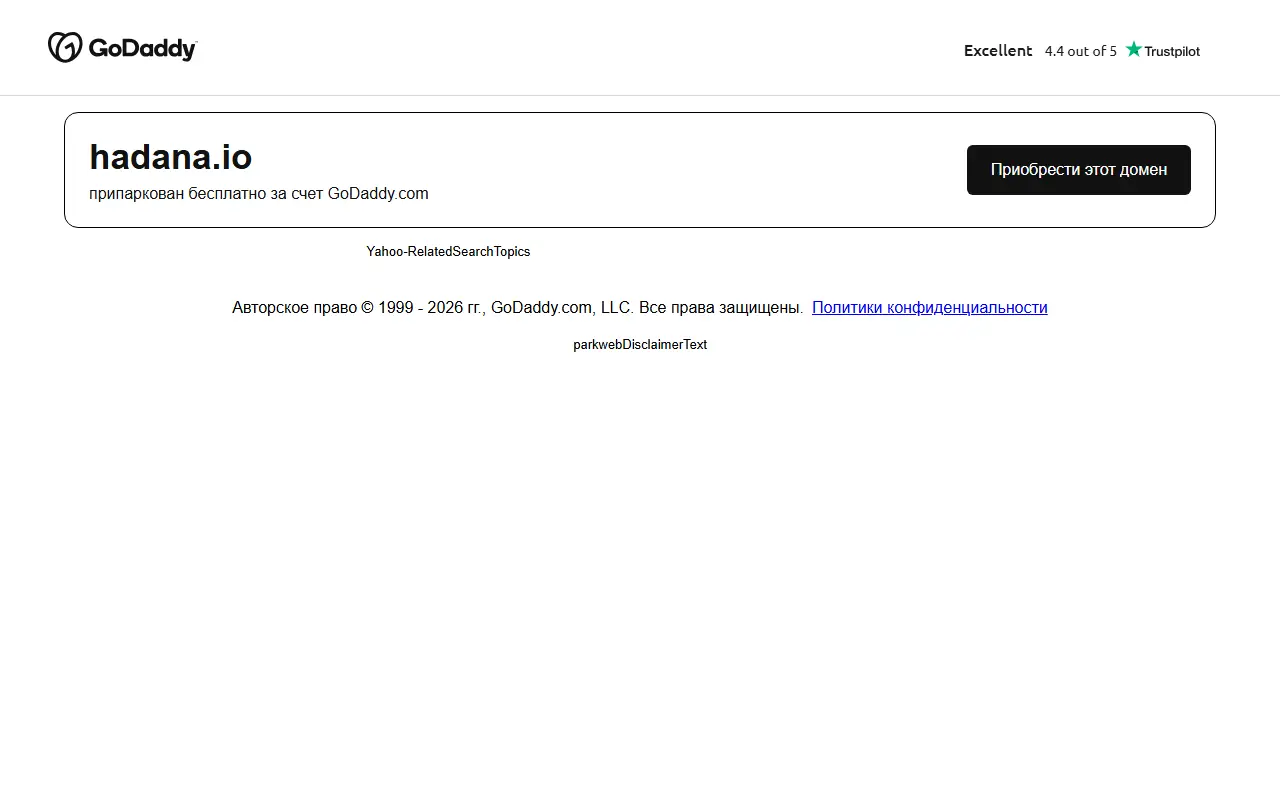Open the "Политики конфиденциальности" link

click(x=930, y=308)
